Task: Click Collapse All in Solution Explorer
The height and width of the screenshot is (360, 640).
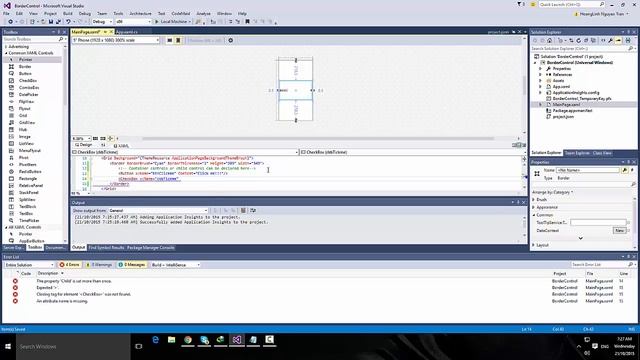Action: (586, 40)
